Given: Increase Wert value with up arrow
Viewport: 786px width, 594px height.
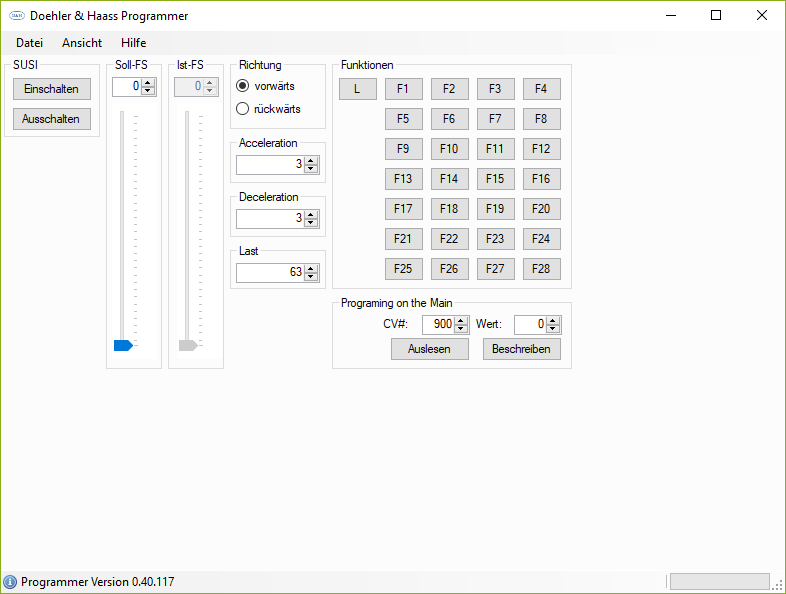Looking at the screenshot, I should (553, 321).
